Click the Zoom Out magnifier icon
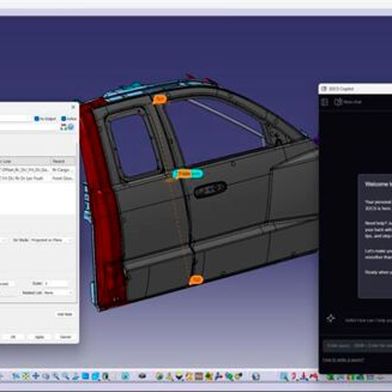The image size is (392, 392). [x=66, y=376]
